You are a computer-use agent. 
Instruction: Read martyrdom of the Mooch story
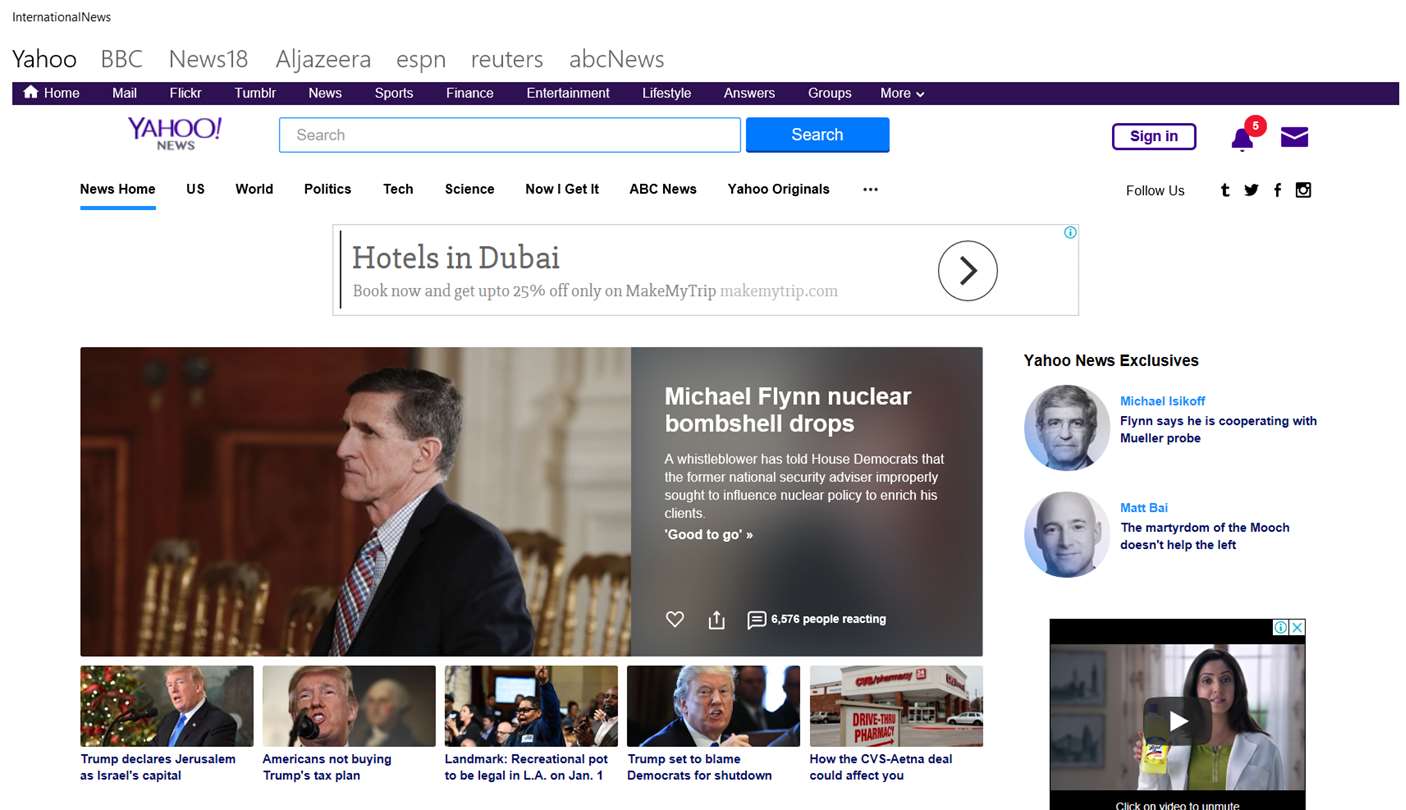1205,536
